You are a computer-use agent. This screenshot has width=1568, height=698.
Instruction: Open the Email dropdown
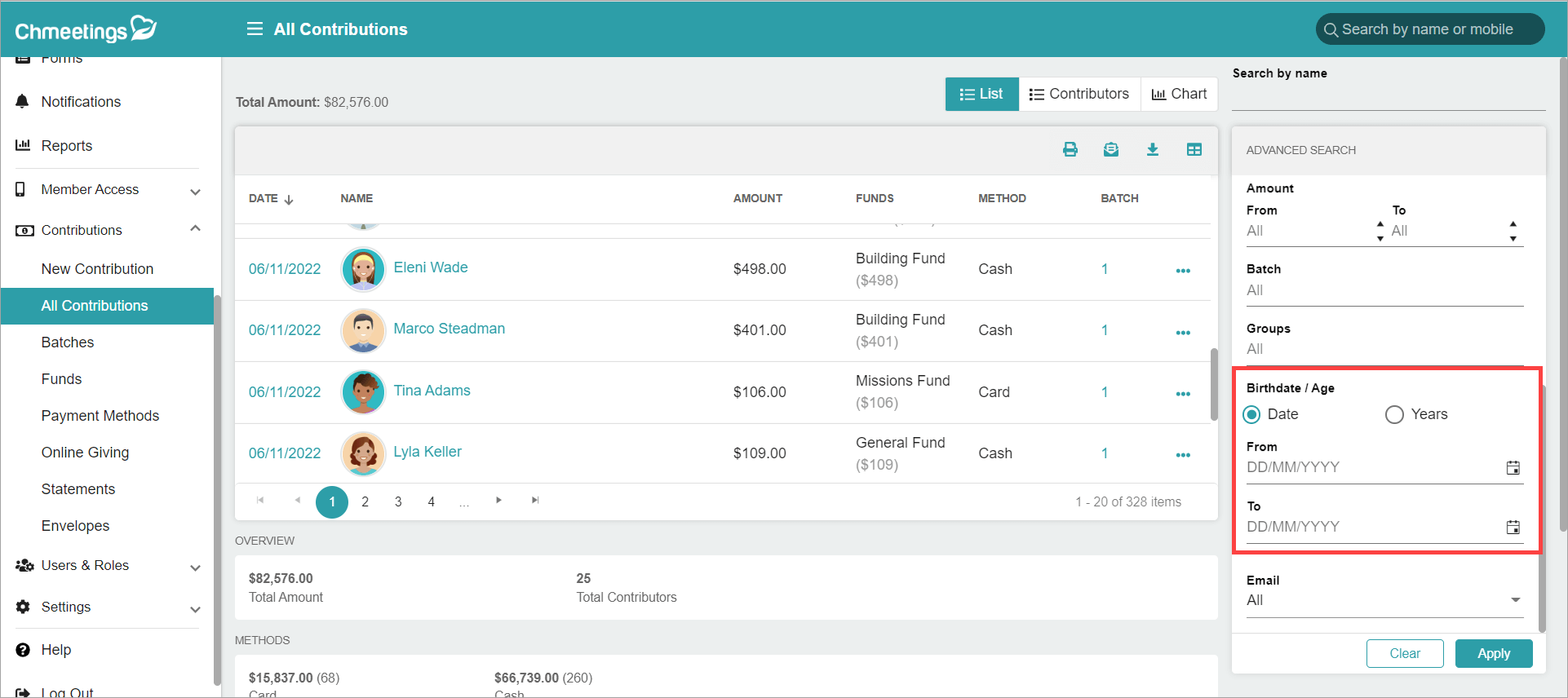[x=1384, y=600]
